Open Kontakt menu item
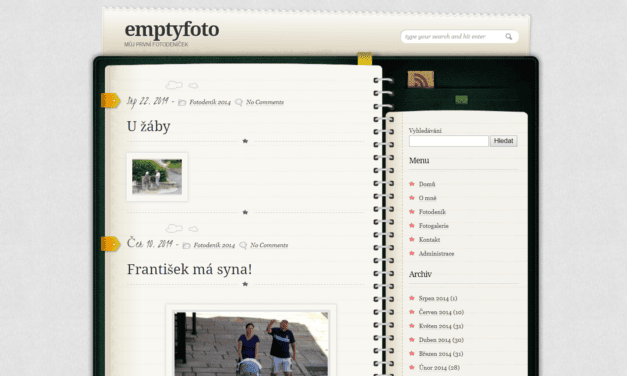The height and width of the screenshot is (376, 627). click(429, 240)
